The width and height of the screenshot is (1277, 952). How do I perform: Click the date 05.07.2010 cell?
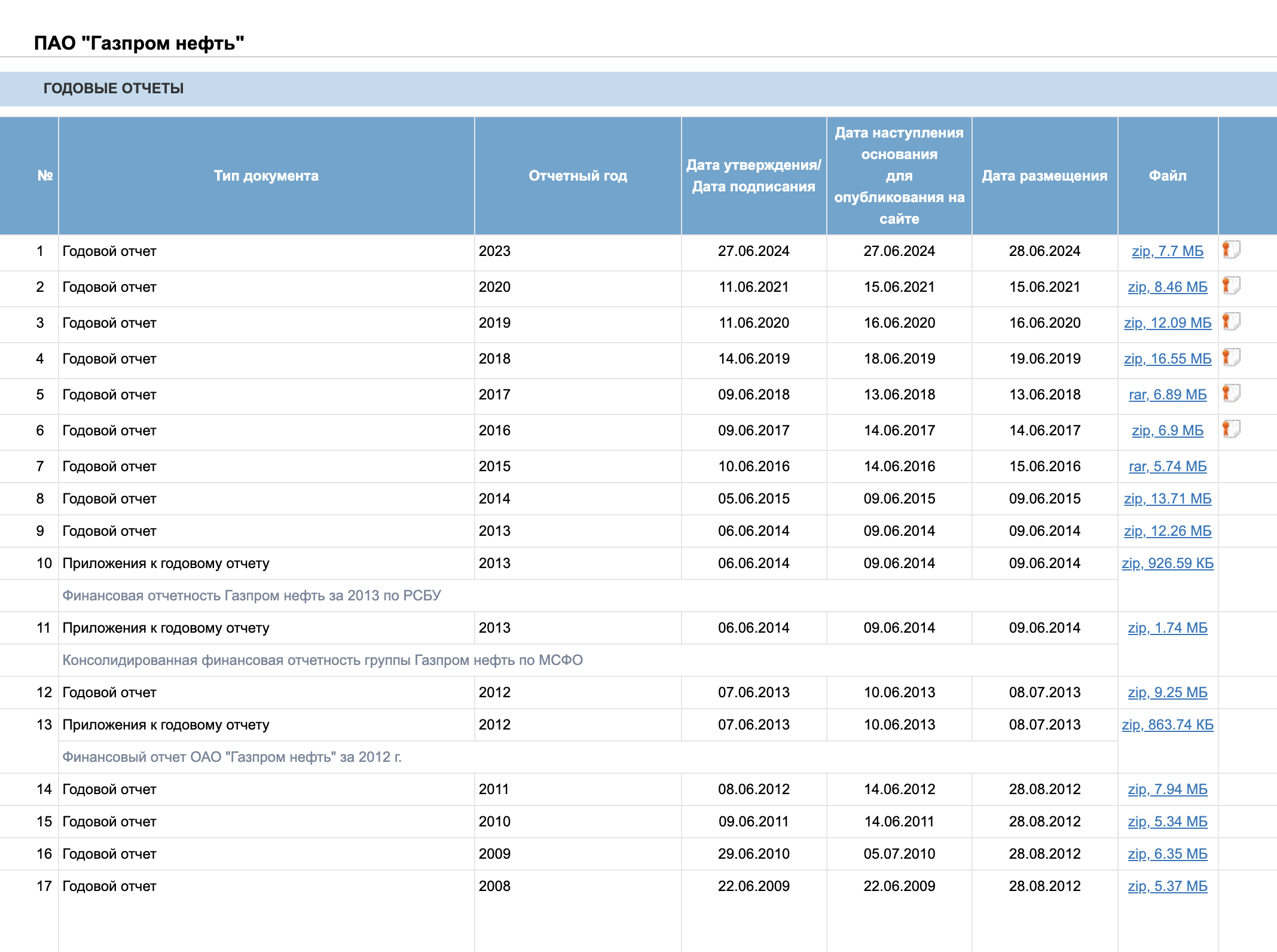click(x=899, y=854)
